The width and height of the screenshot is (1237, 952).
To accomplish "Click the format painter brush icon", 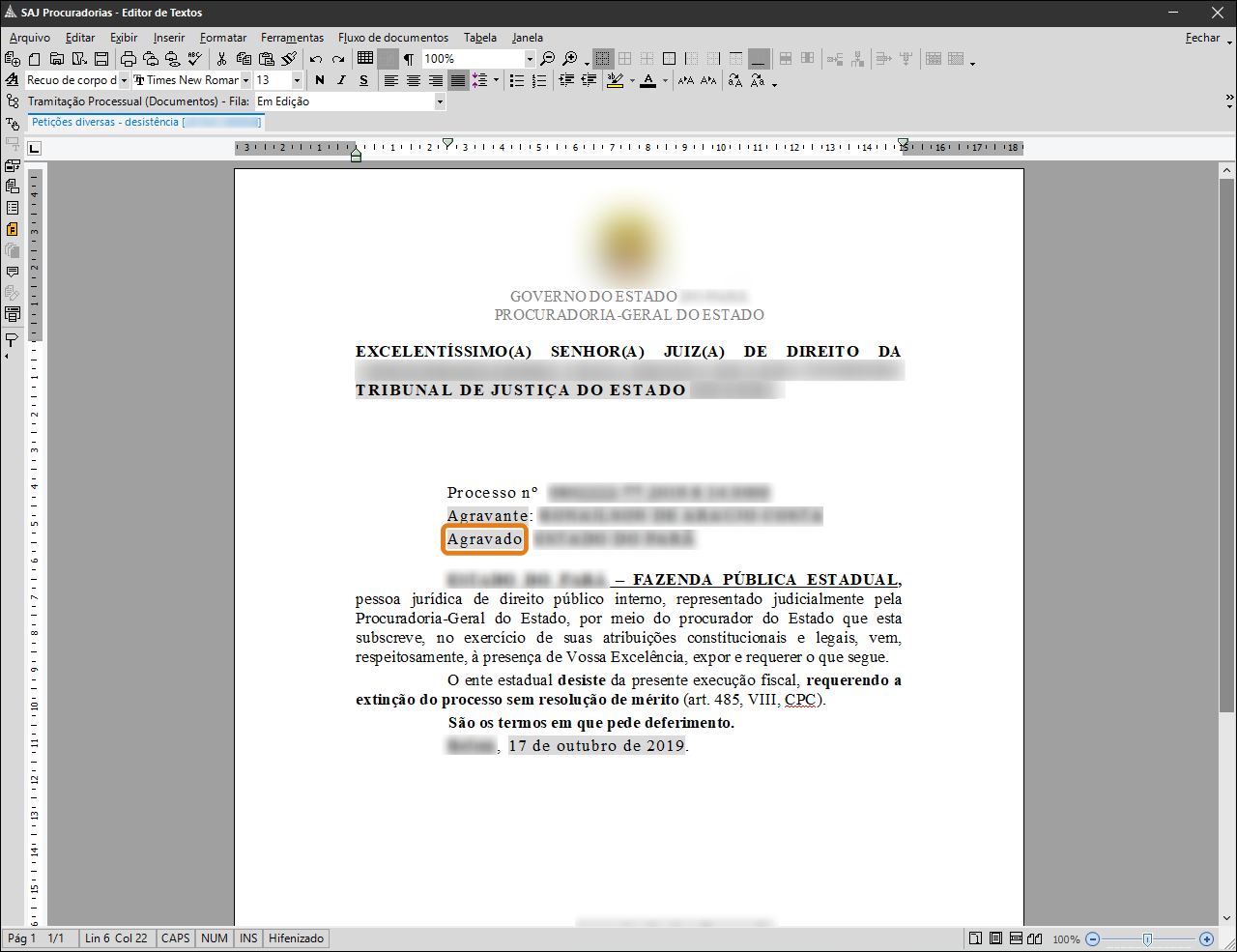I will [289, 59].
